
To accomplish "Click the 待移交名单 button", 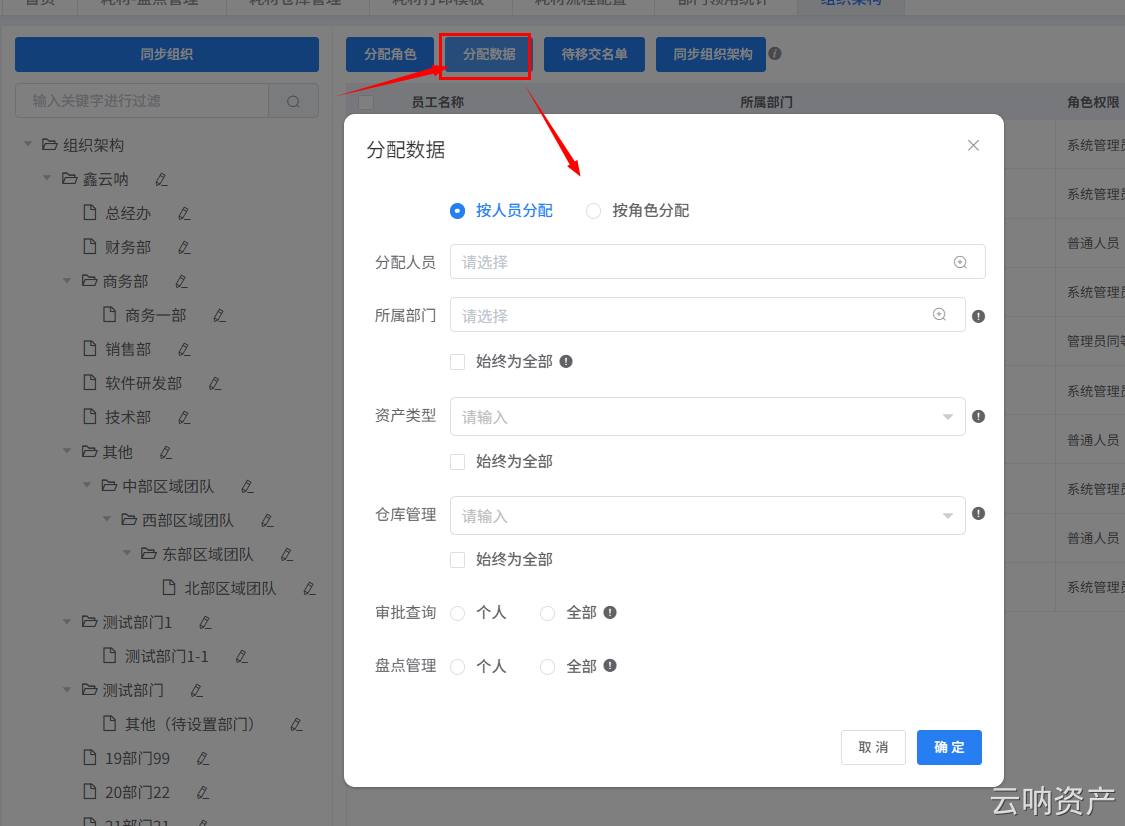I will (594, 55).
